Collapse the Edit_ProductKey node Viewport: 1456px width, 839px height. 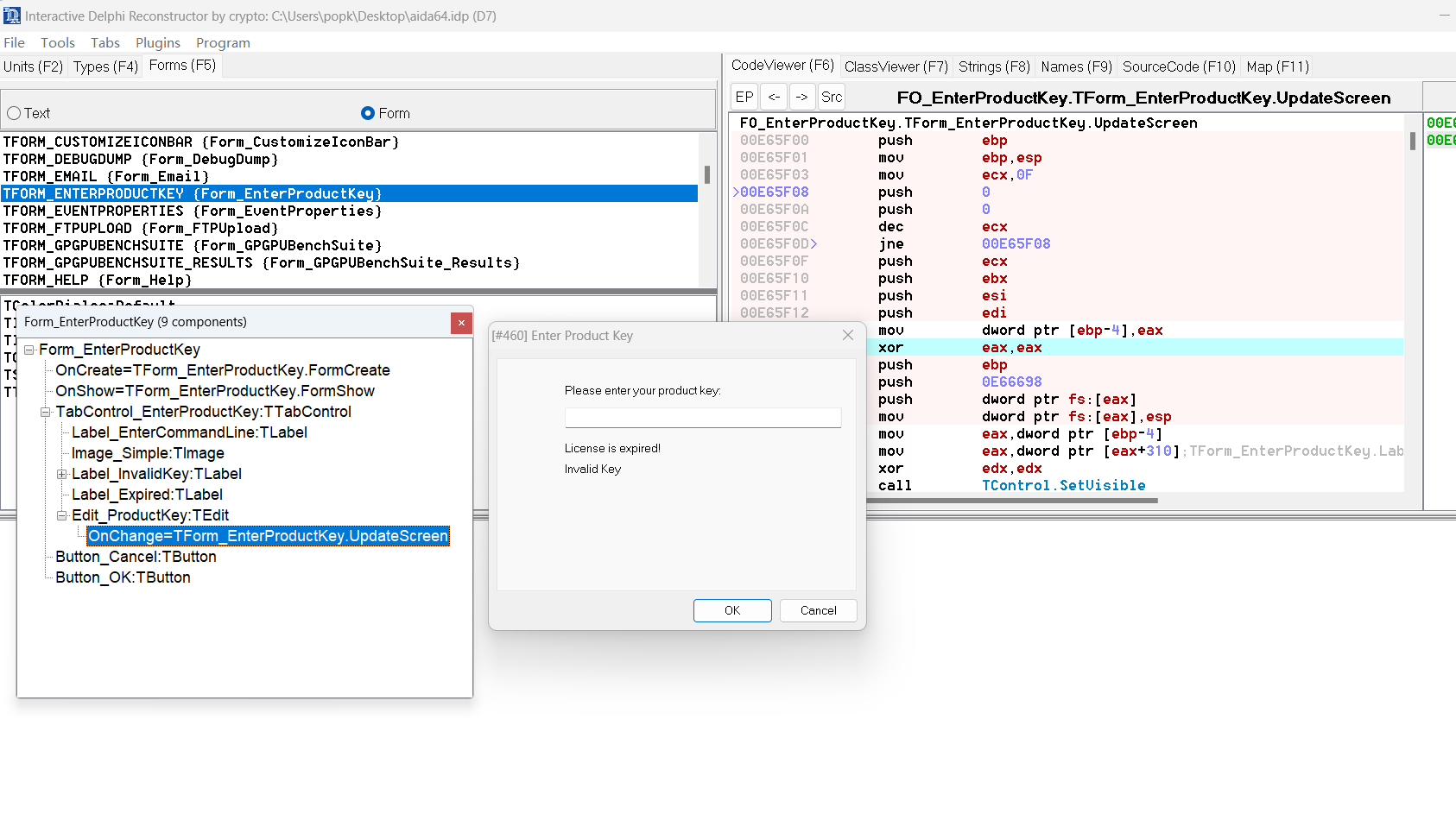(62, 515)
